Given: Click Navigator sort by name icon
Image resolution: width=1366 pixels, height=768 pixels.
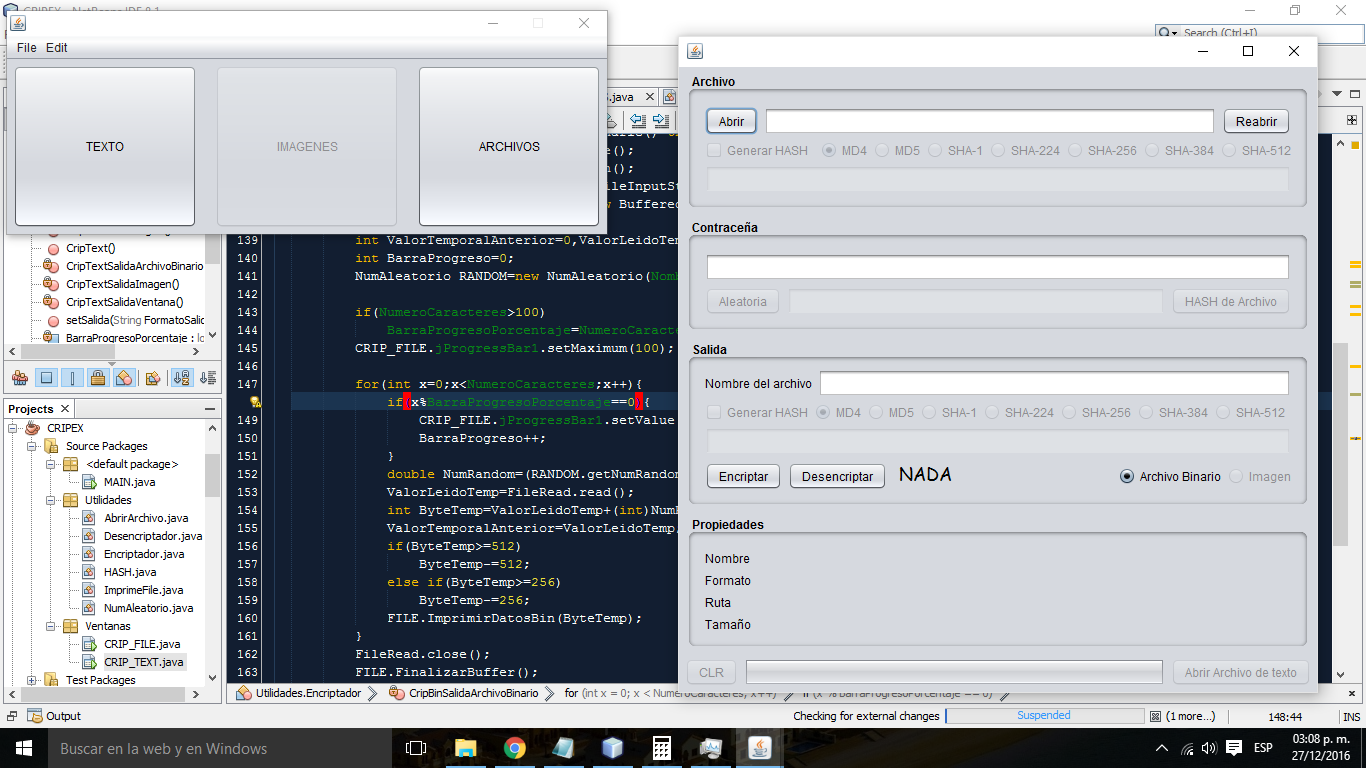Looking at the screenshot, I should tap(182, 378).
